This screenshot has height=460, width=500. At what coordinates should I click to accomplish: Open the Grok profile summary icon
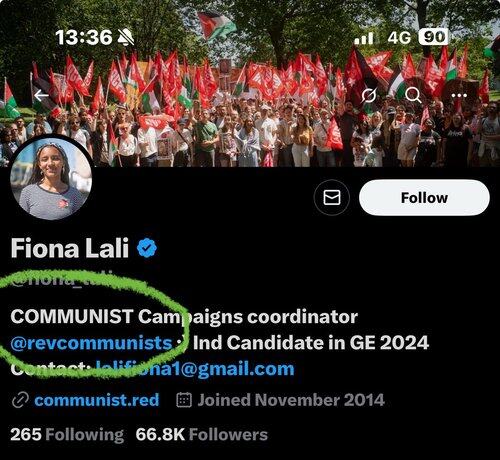[369, 96]
